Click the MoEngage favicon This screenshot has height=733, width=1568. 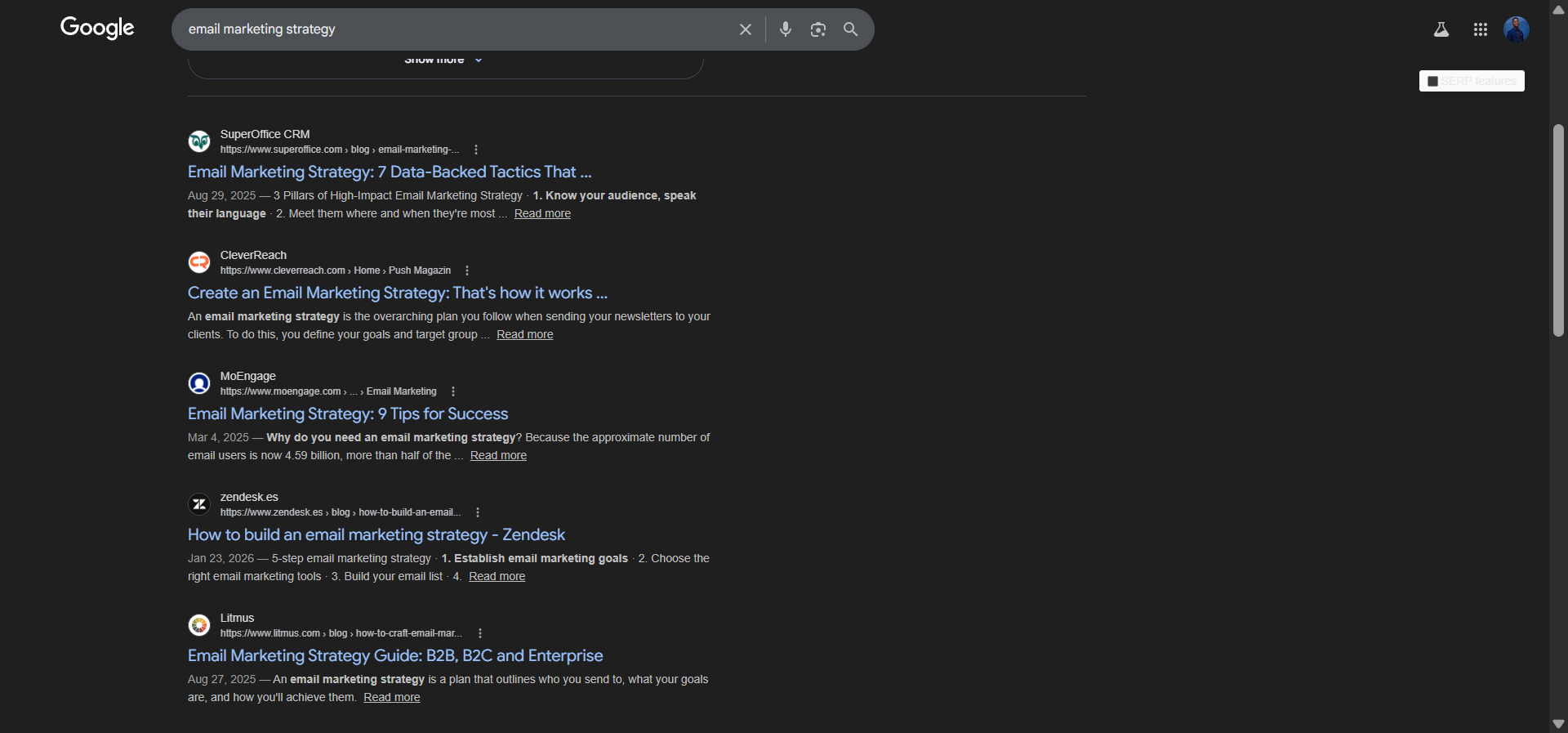click(199, 383)
